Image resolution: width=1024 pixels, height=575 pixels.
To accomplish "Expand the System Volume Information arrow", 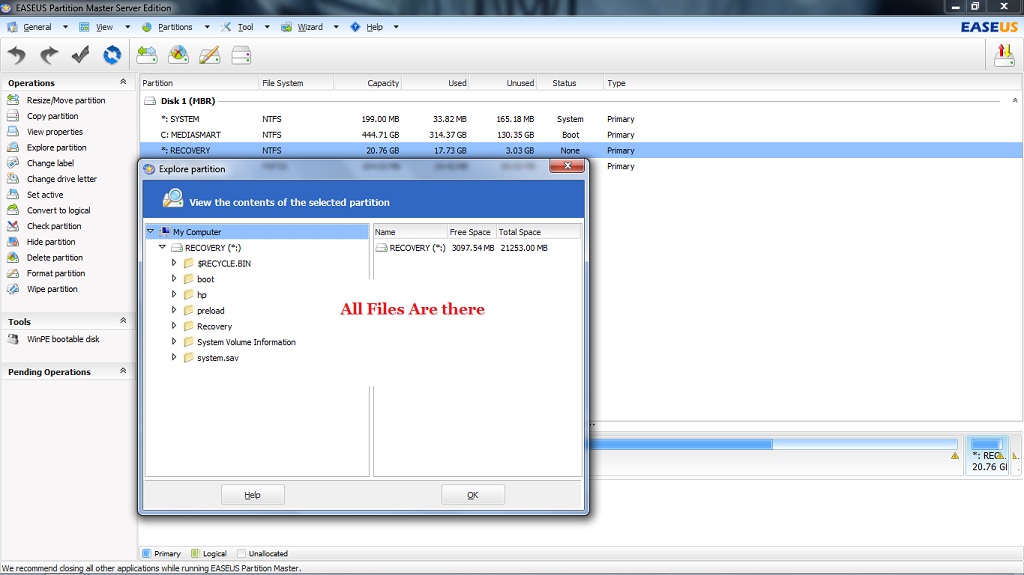I will pos(174,341).
